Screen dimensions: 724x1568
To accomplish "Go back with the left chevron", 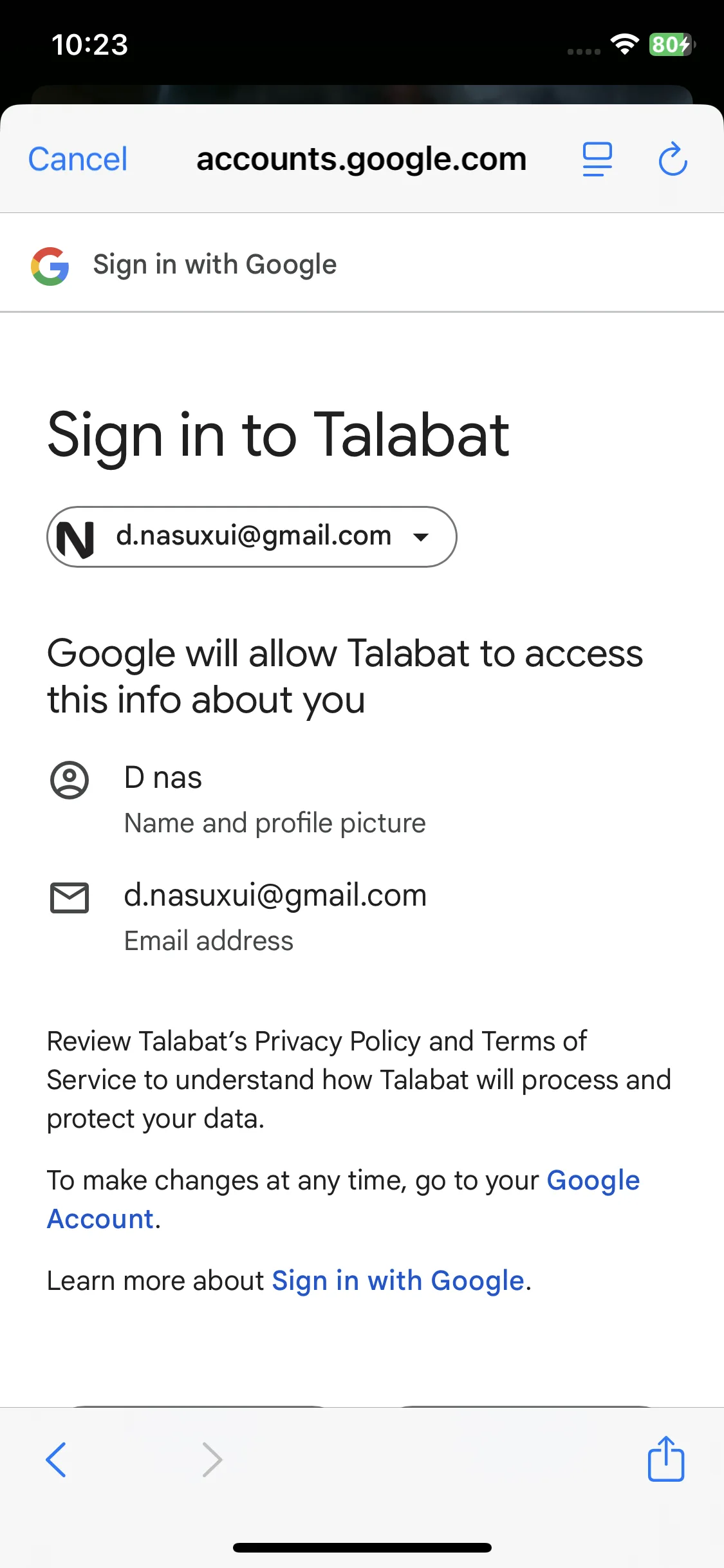I will (x=56, y=1459).
